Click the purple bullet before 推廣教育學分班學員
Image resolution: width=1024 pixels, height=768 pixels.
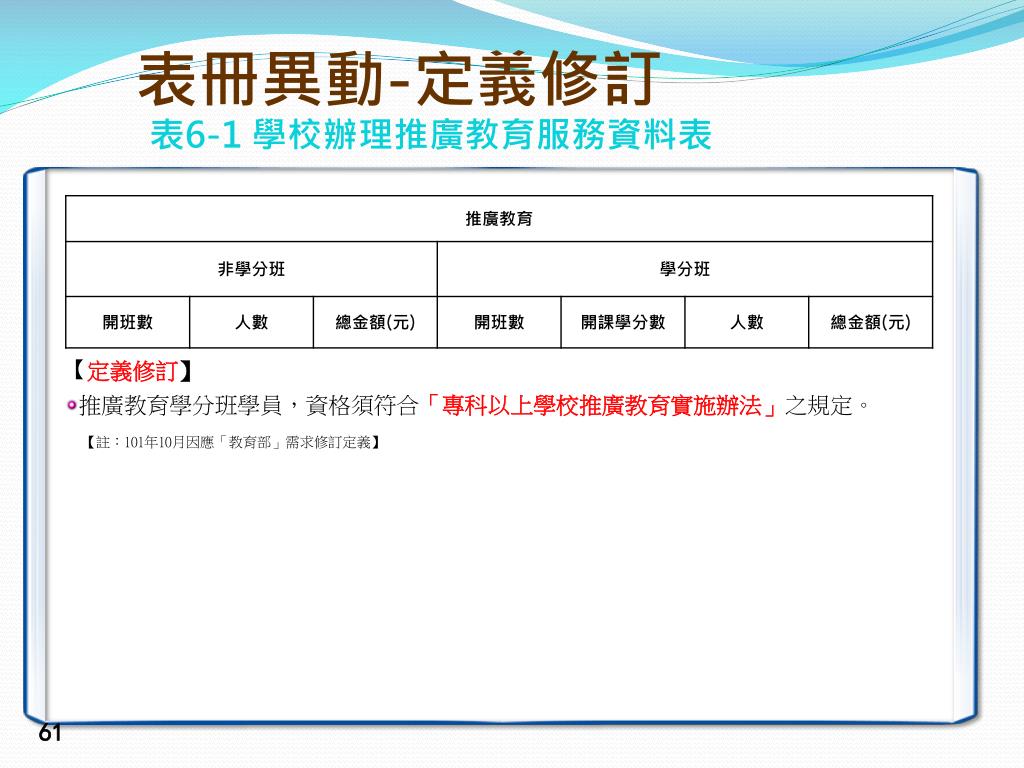tap(72, 406)
